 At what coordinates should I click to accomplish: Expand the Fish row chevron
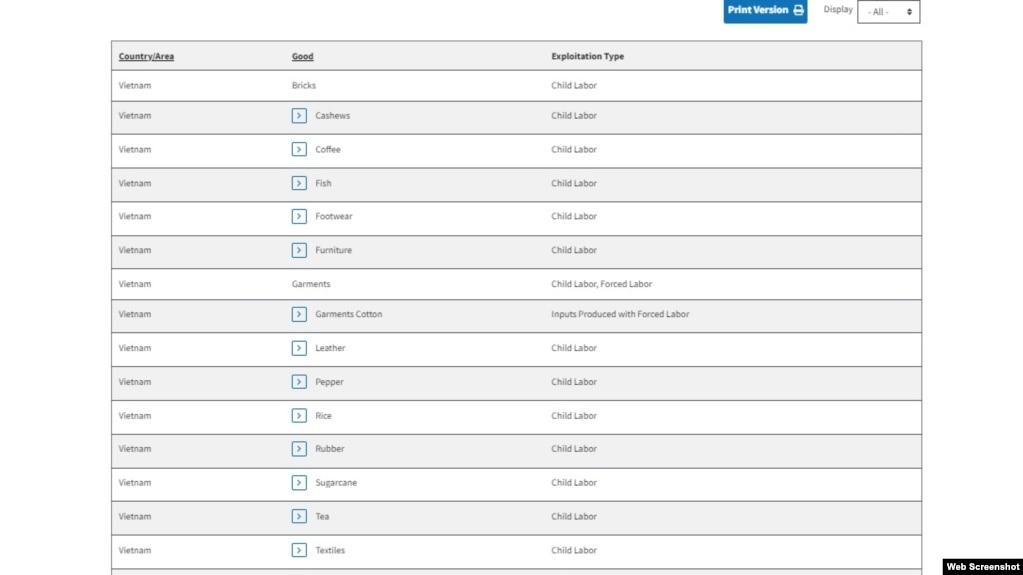coord(299,183)
